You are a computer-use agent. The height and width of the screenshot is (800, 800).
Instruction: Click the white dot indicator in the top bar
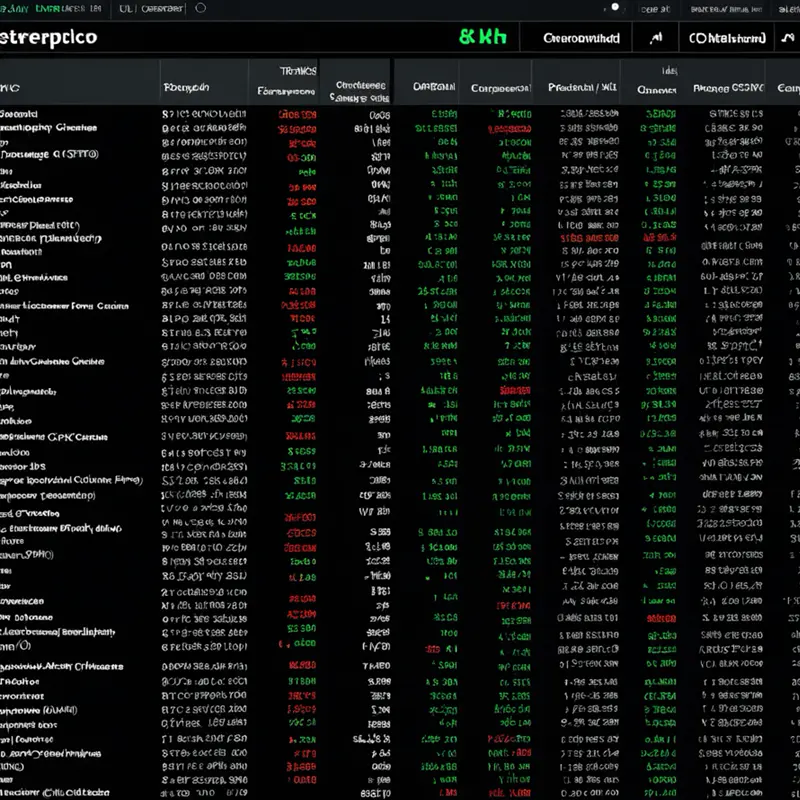(x=615, y=7)
